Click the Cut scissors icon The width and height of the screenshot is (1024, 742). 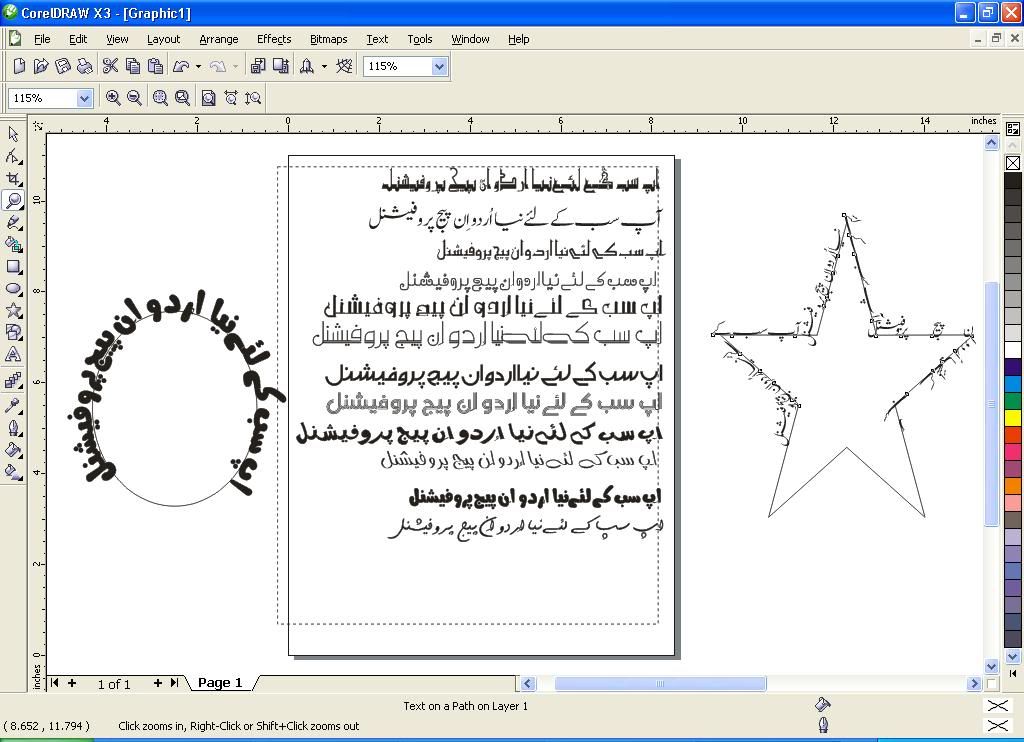(x=110, y=66)
